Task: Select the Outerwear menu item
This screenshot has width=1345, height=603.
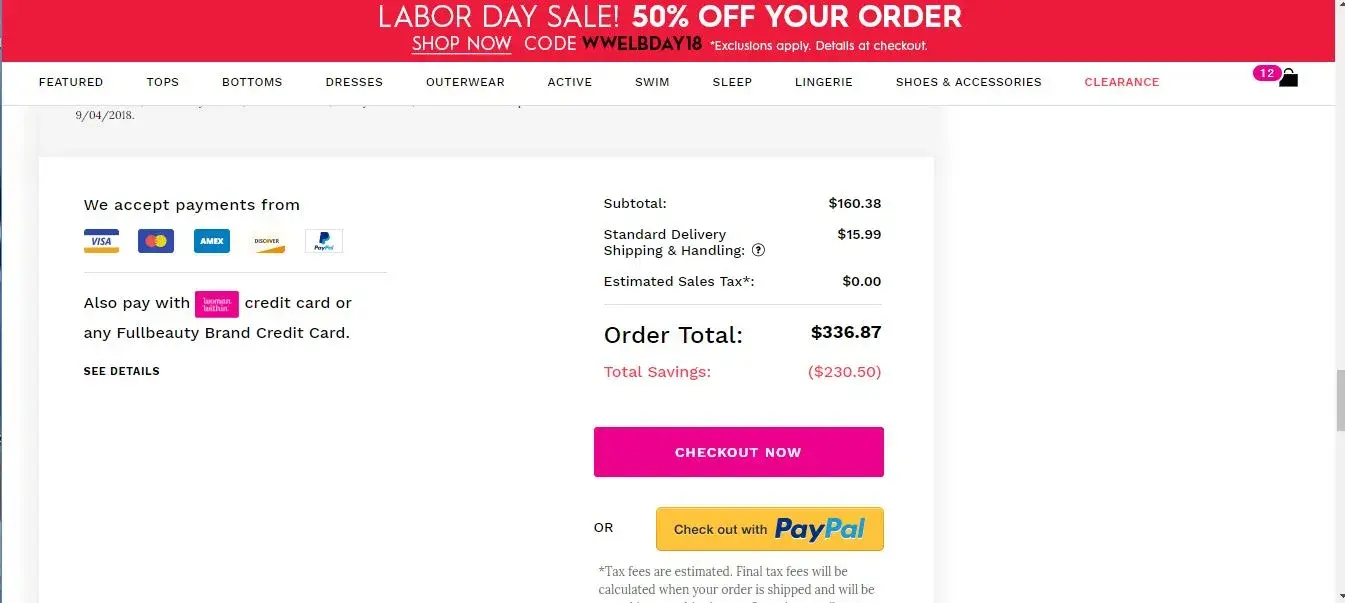Action: (x=465, y=82)
